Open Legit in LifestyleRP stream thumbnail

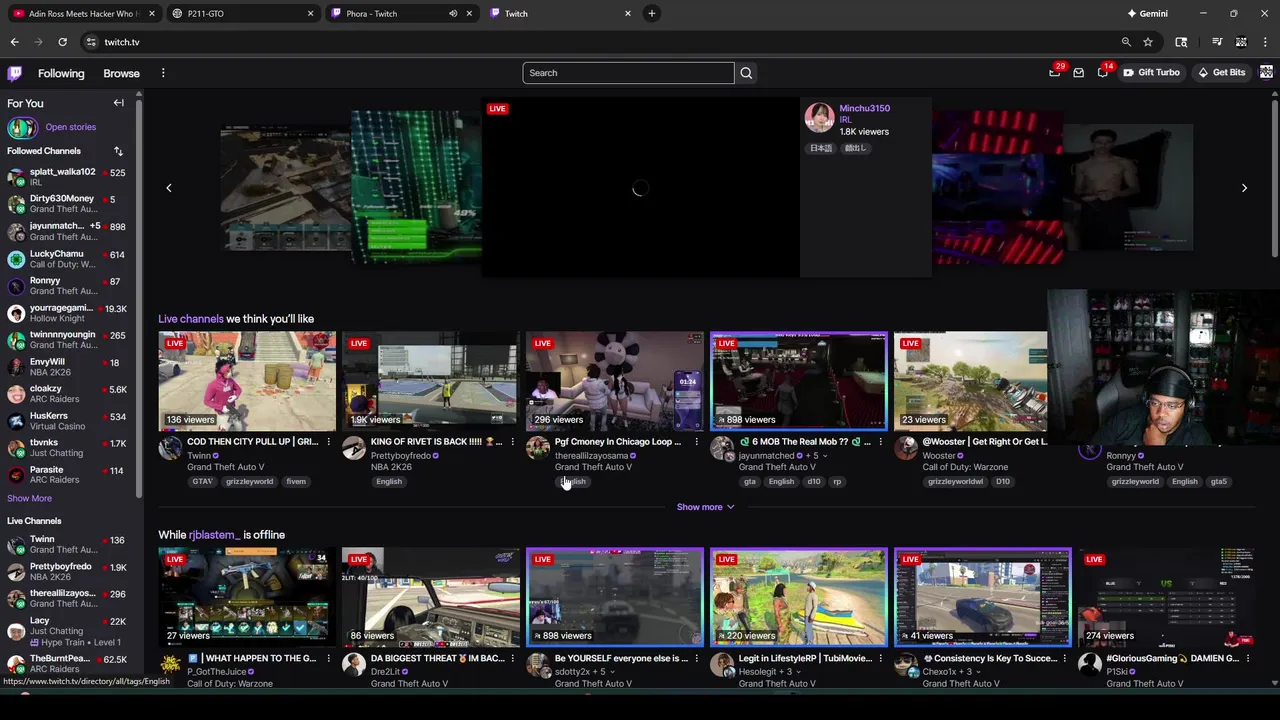pos(799,597)
